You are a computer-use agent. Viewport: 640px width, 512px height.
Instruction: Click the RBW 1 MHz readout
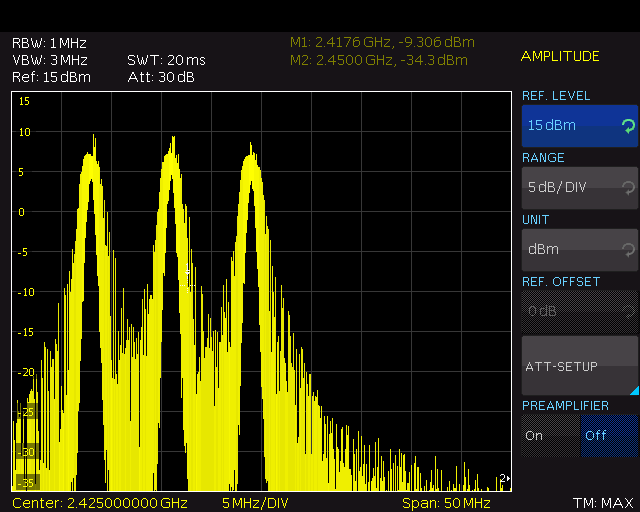tap(49, 43)
